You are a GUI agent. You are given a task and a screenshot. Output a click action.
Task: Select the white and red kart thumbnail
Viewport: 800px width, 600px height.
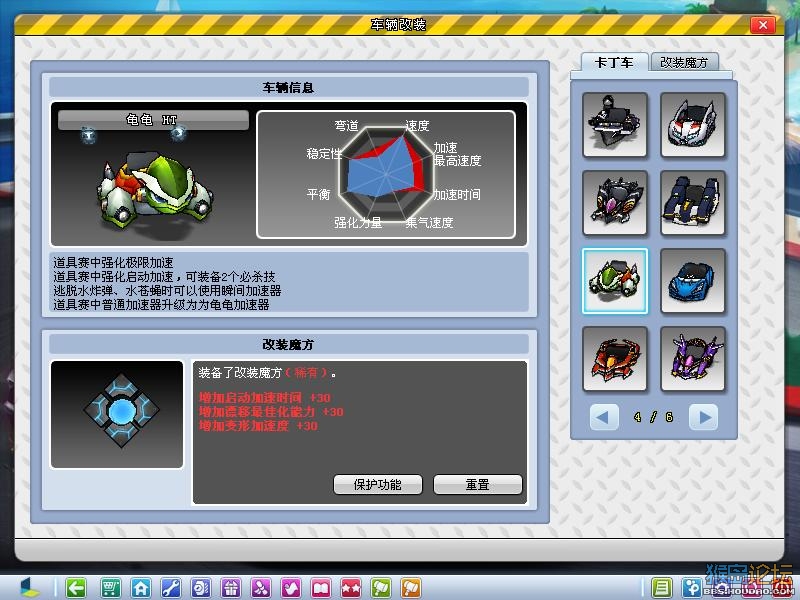point(693,125)
